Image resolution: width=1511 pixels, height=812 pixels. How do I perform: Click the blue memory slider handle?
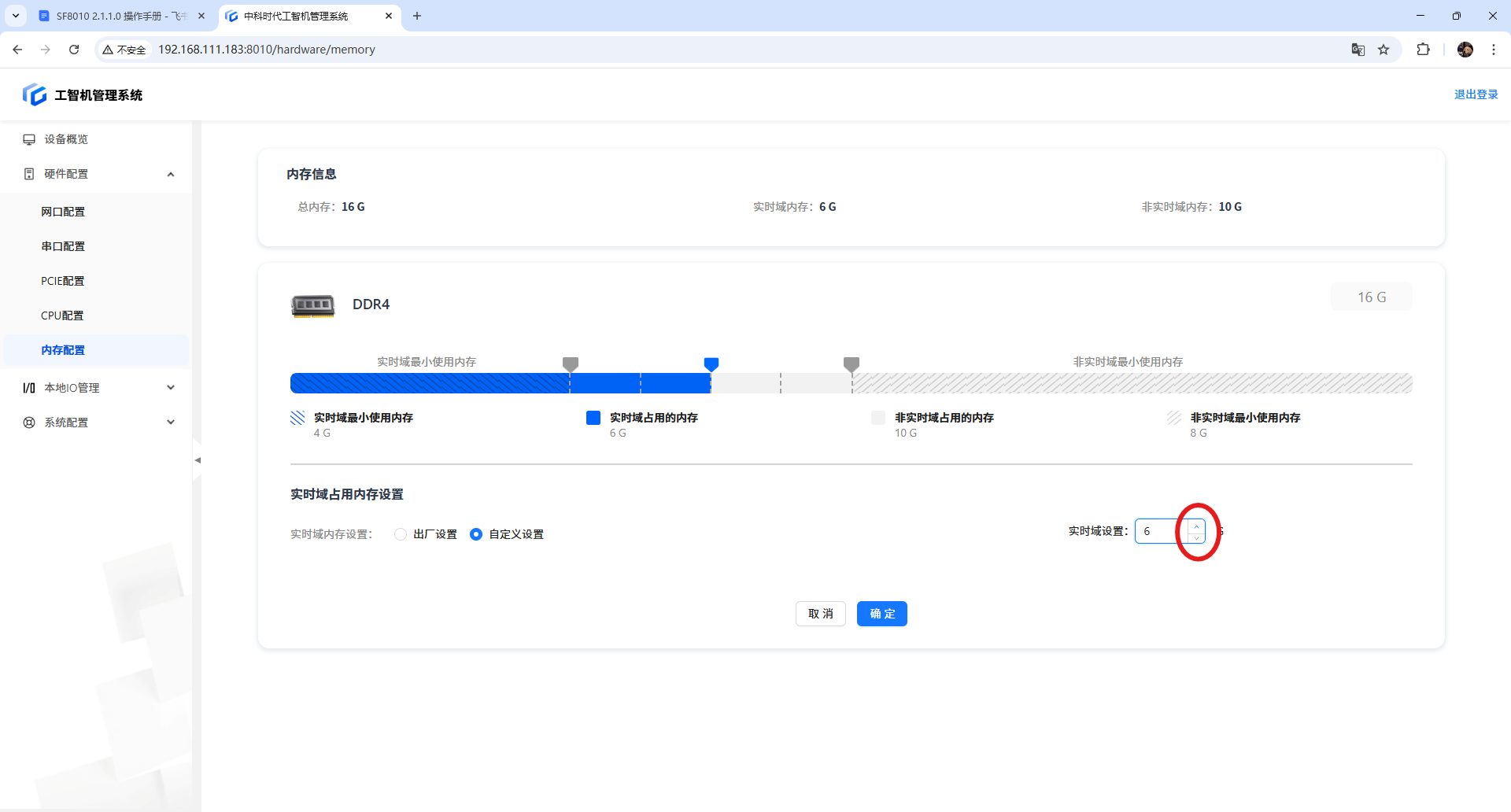click(x=711, y=364)
